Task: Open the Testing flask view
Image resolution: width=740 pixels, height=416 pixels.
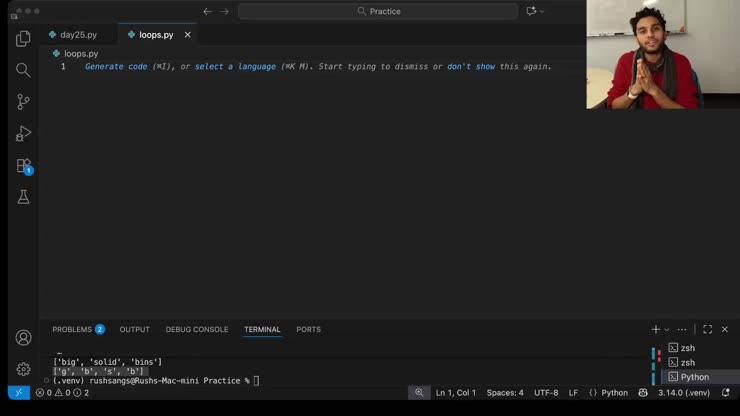Action: click(x=23, y=197)
